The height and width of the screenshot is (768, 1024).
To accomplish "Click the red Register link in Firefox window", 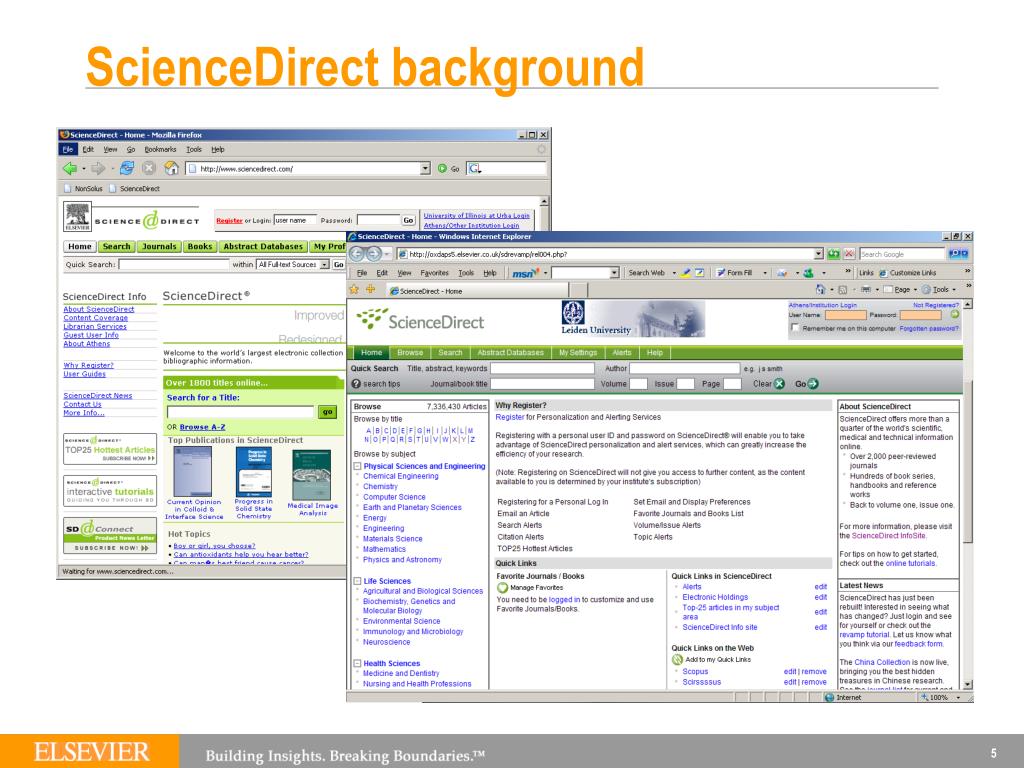I will pos(229,221).
